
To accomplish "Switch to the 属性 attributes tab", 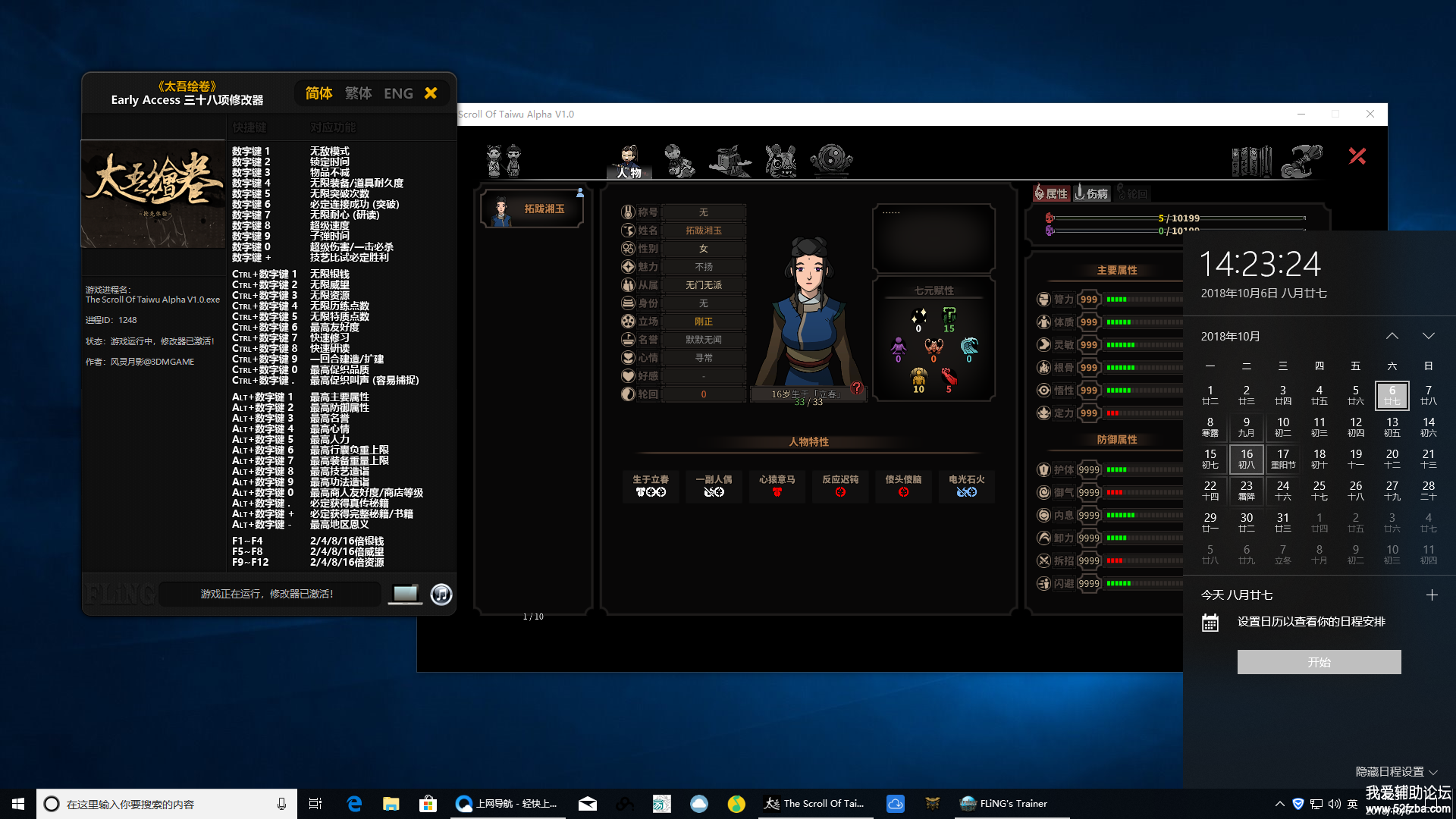I will pos(1051,193).
